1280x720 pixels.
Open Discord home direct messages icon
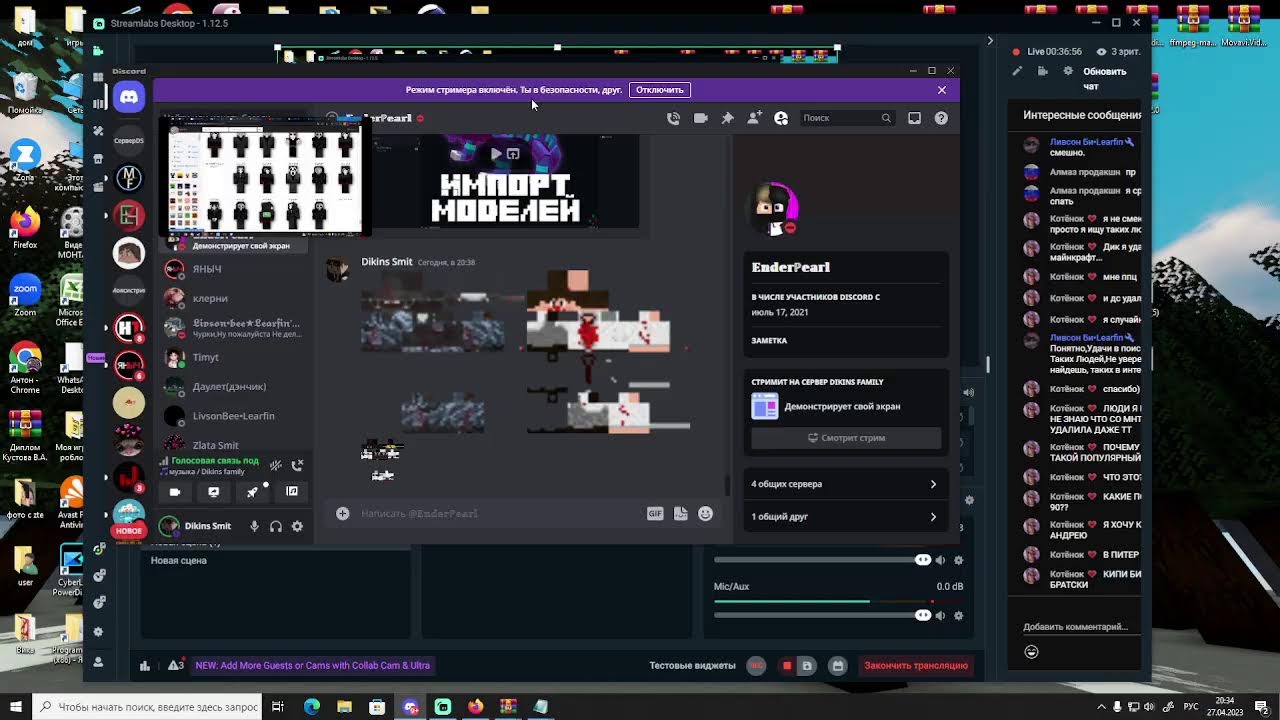(x=129, y=97)
